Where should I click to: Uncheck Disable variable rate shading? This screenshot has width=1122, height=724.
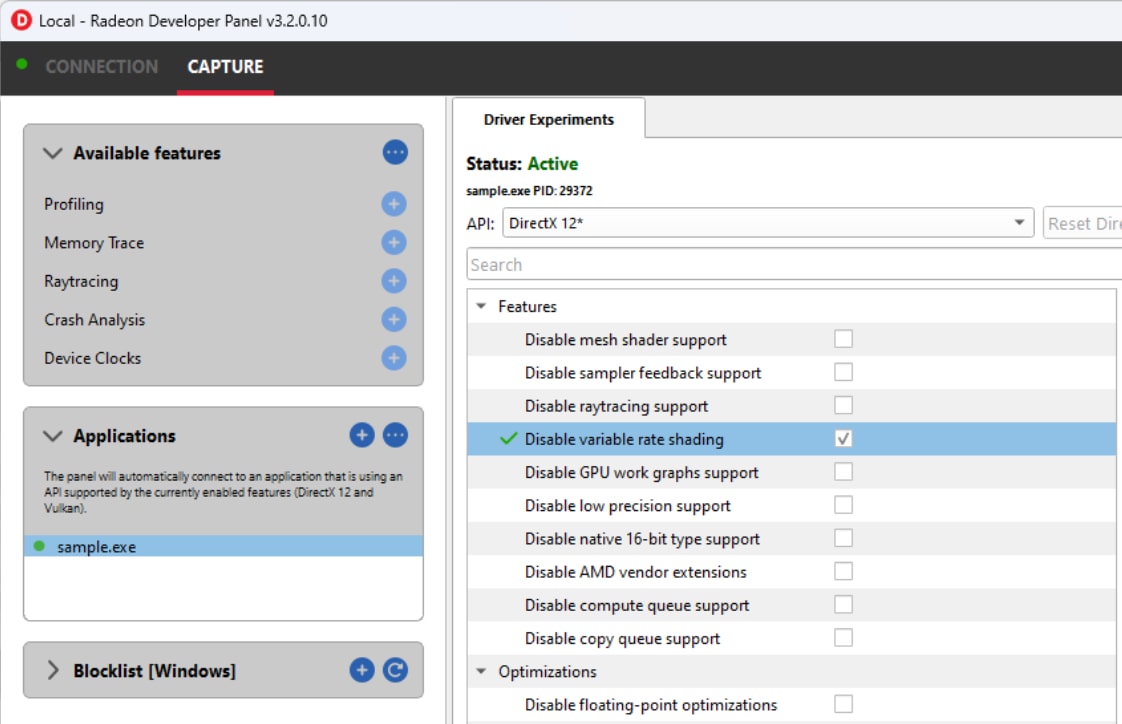click(x=843, y=439)
